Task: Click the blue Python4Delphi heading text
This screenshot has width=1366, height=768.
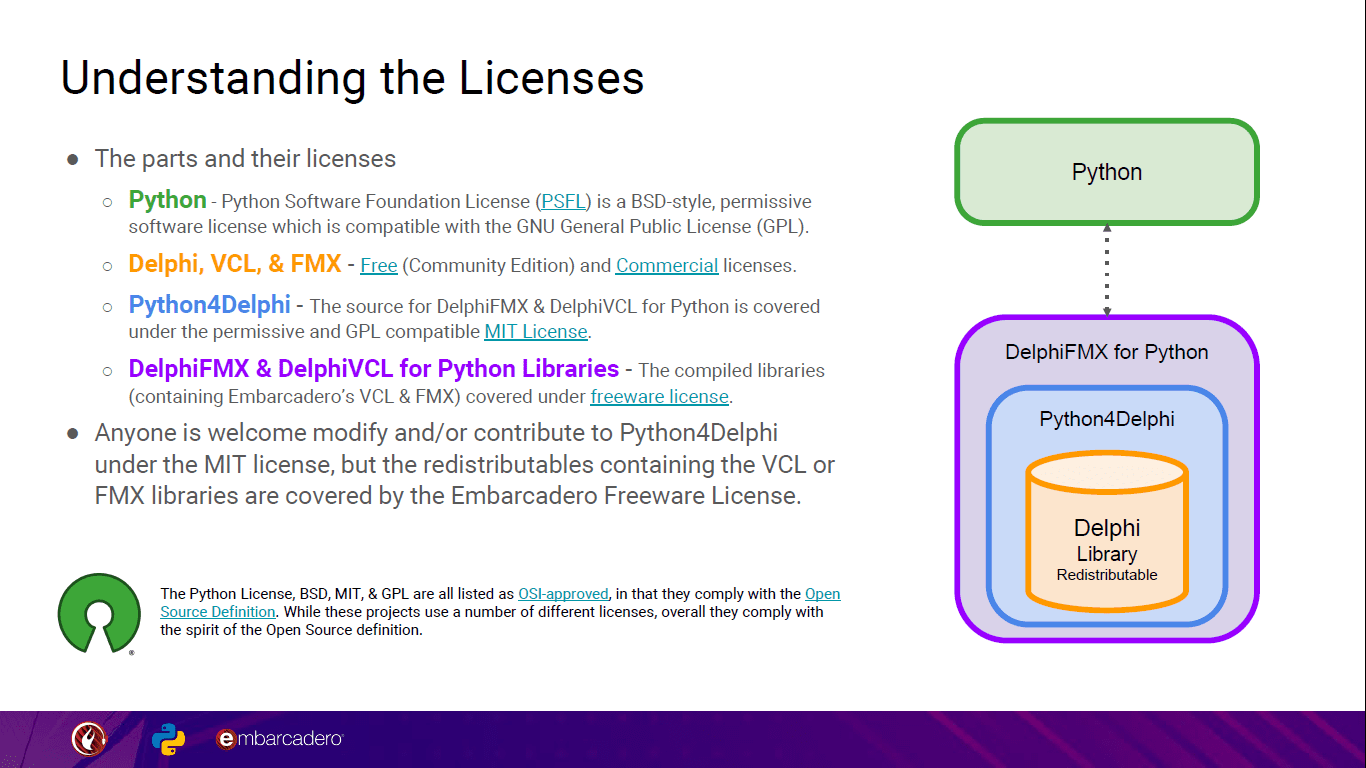Action: [210, 305]
